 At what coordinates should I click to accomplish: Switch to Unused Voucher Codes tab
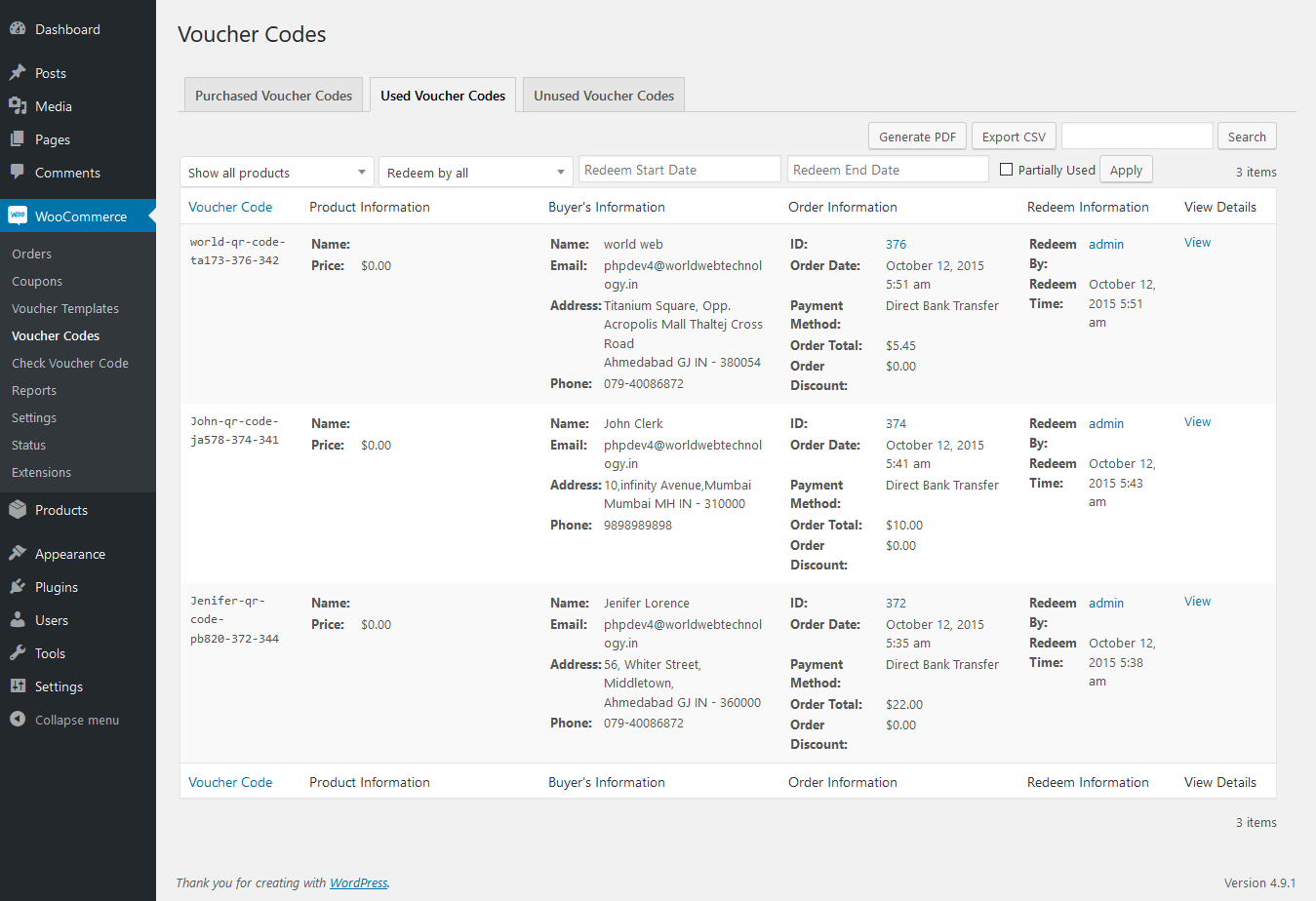click(604, 96)
